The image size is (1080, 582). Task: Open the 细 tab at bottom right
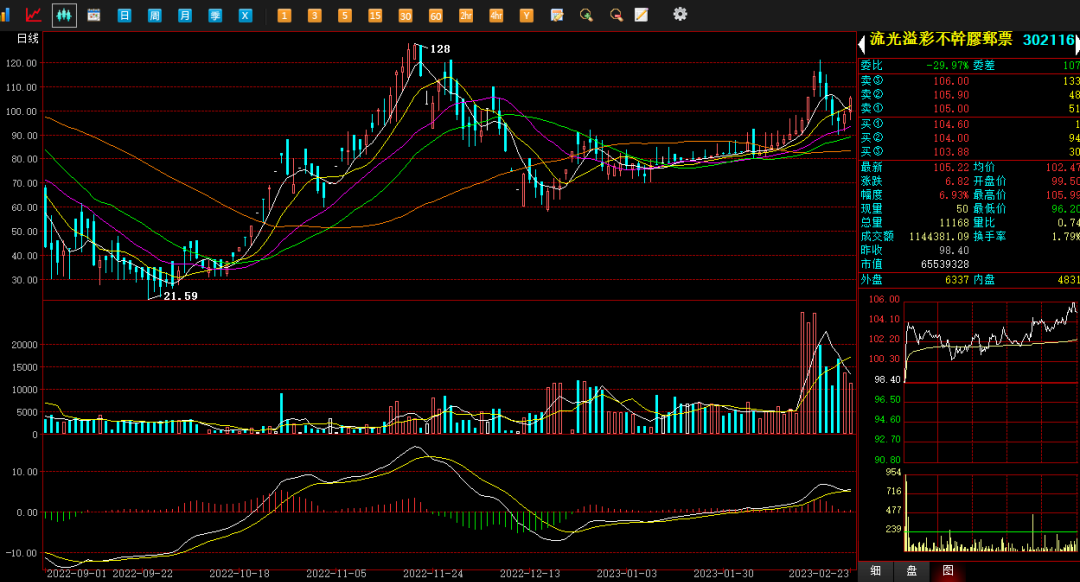click(x=876, y=571)
